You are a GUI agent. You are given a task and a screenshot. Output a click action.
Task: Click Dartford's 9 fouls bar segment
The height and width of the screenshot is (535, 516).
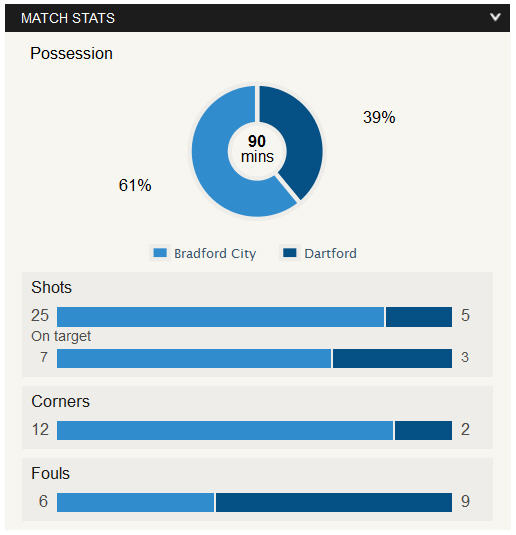click(334, 502)
